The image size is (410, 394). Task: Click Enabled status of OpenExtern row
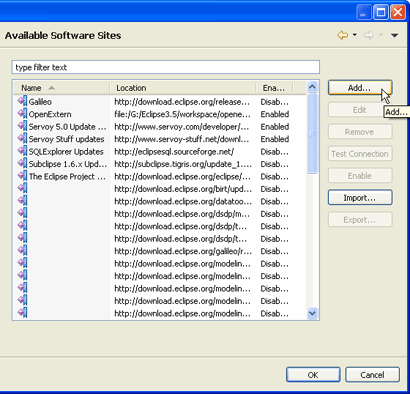coord(275,114)
